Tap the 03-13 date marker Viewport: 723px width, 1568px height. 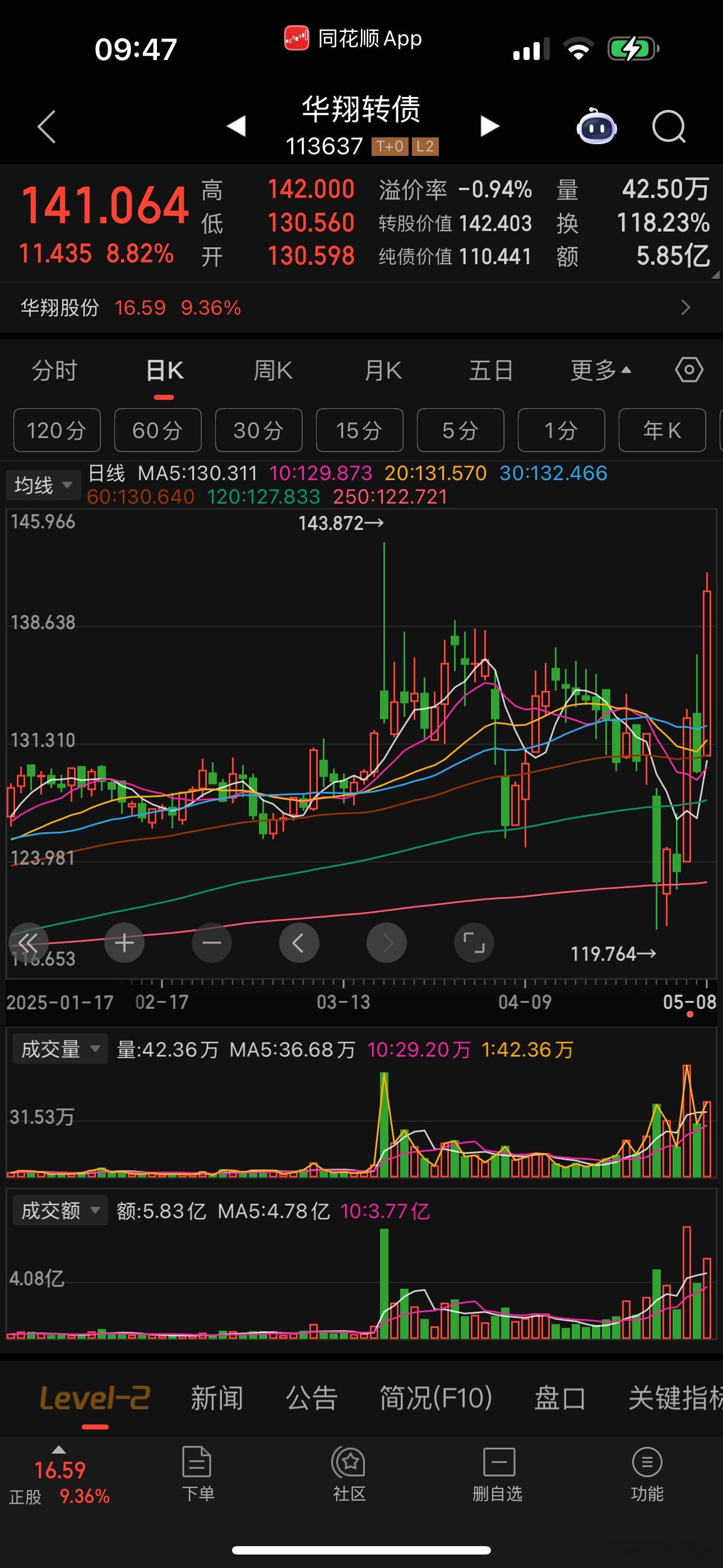pyautogui.click(x=343, y=1002)
